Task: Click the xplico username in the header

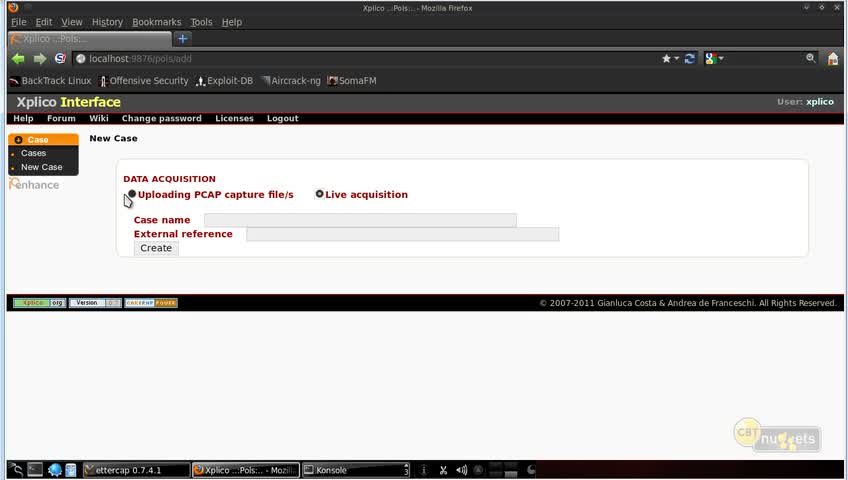Action: [x=820, y=102]
